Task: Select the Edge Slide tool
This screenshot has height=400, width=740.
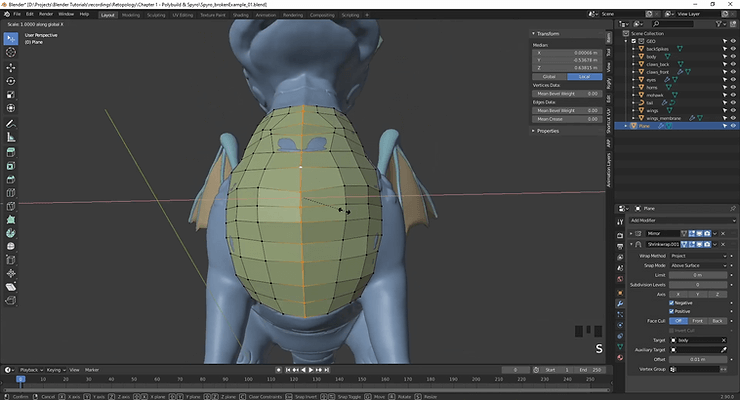Action: (x=11, y=260)
